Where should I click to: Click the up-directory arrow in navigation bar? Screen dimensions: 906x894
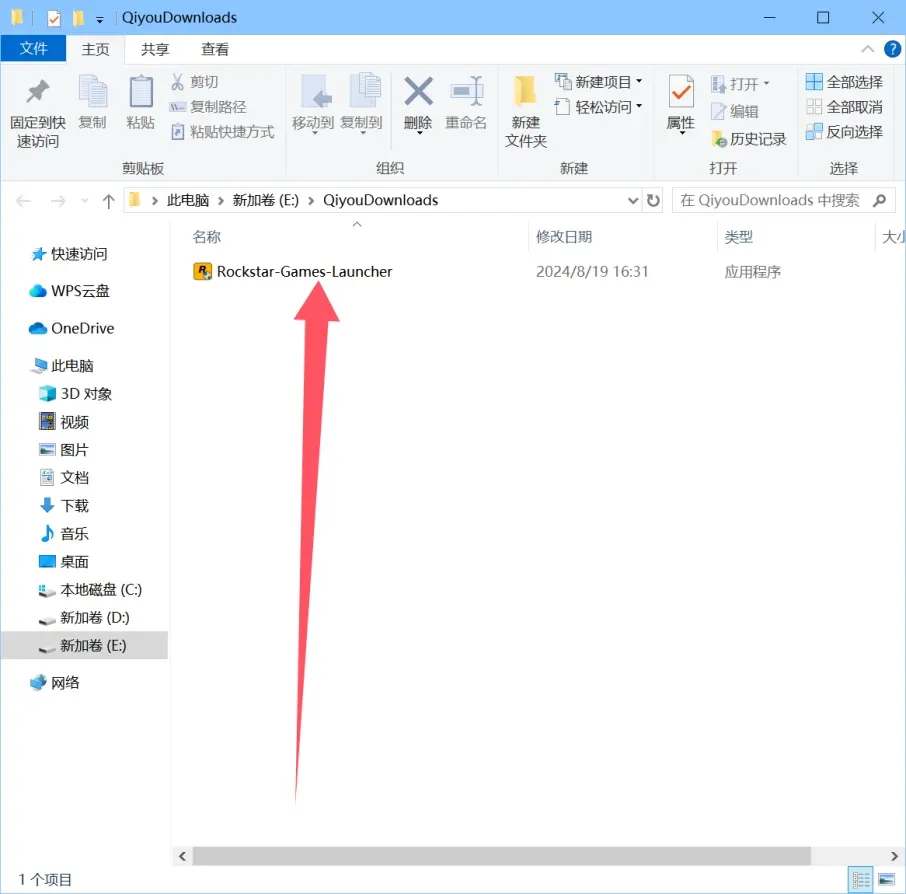pyautogui.click(x=109, y=201)
